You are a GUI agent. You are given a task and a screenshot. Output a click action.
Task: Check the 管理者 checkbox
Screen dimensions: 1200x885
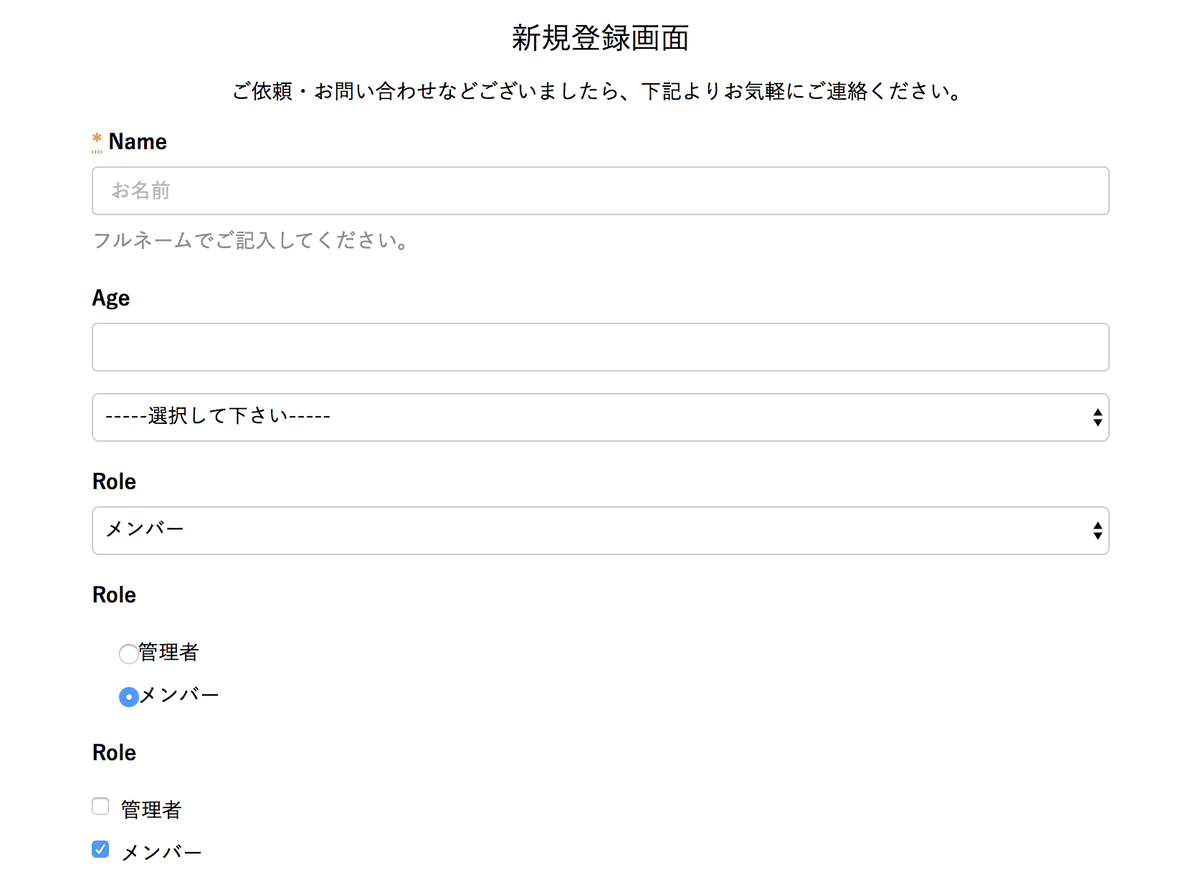pyautogui.click(x=100, y=805)
